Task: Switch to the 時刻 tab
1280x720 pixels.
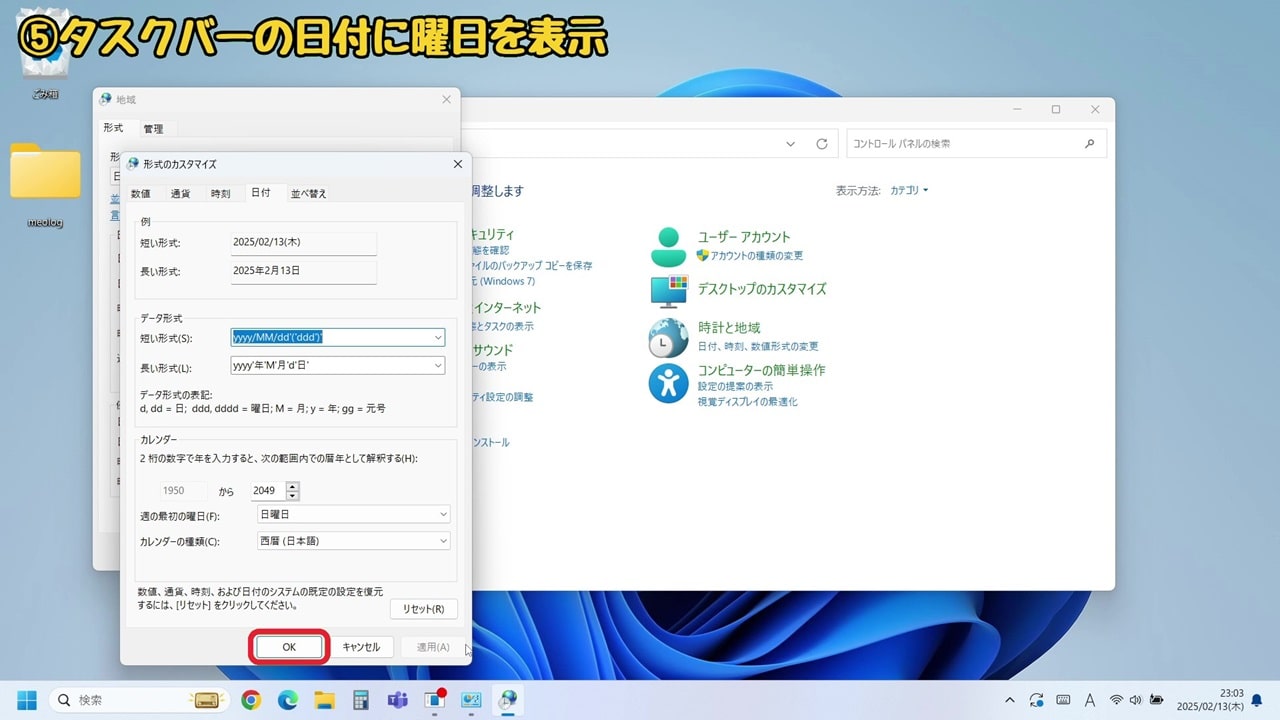Action: coord(221,194)
